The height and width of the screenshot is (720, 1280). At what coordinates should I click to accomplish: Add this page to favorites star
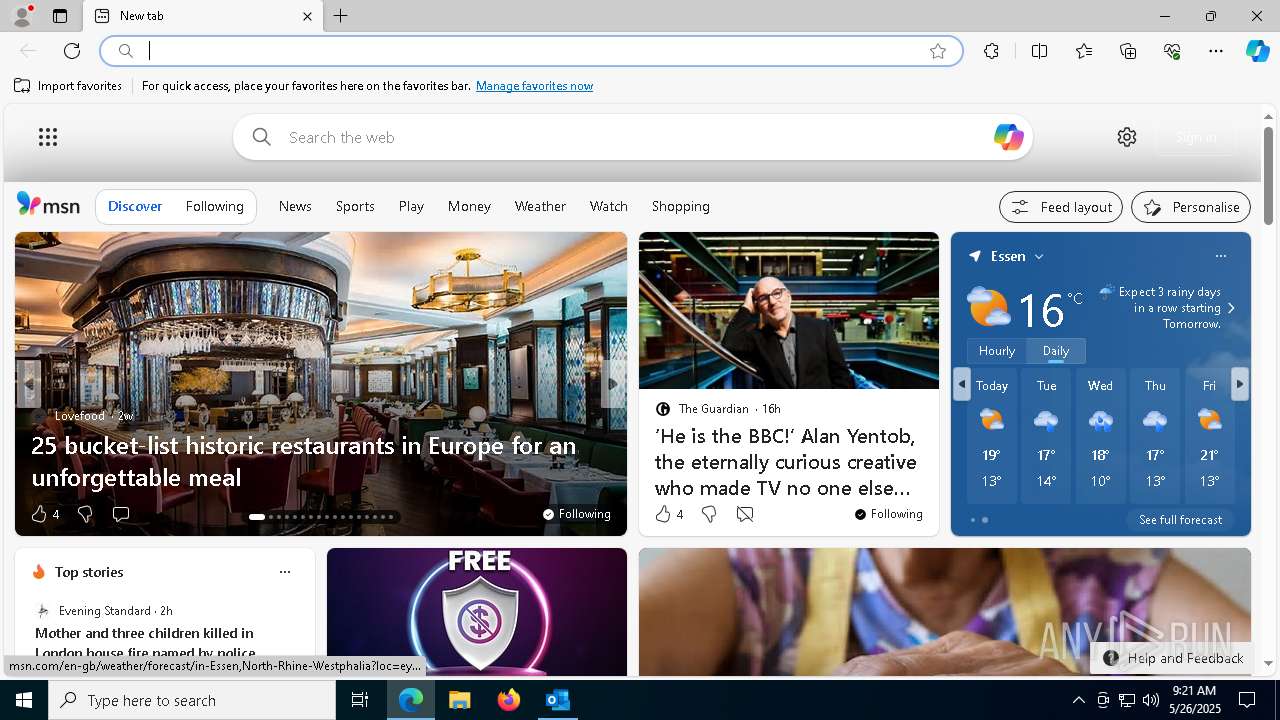(x=938, y=51)
